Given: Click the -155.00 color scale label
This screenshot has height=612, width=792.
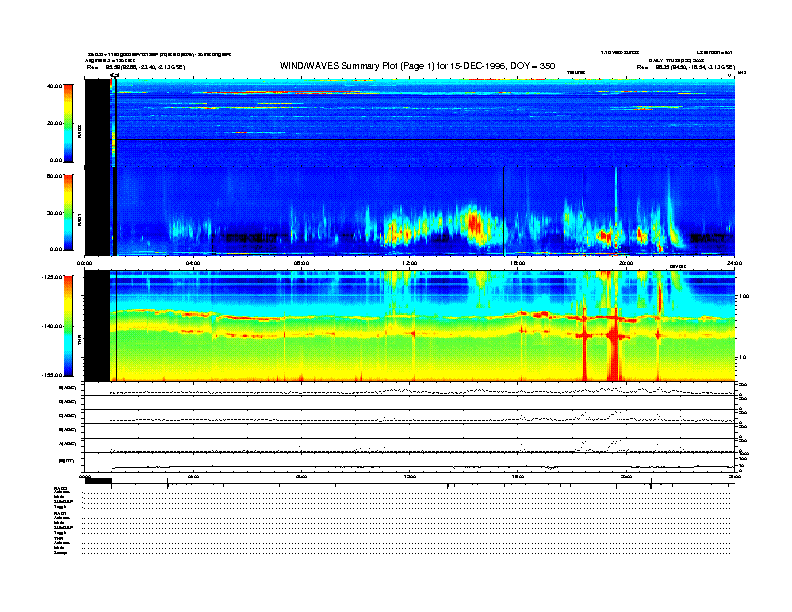Looking at the screenshot, I should (x=52, y=375).
